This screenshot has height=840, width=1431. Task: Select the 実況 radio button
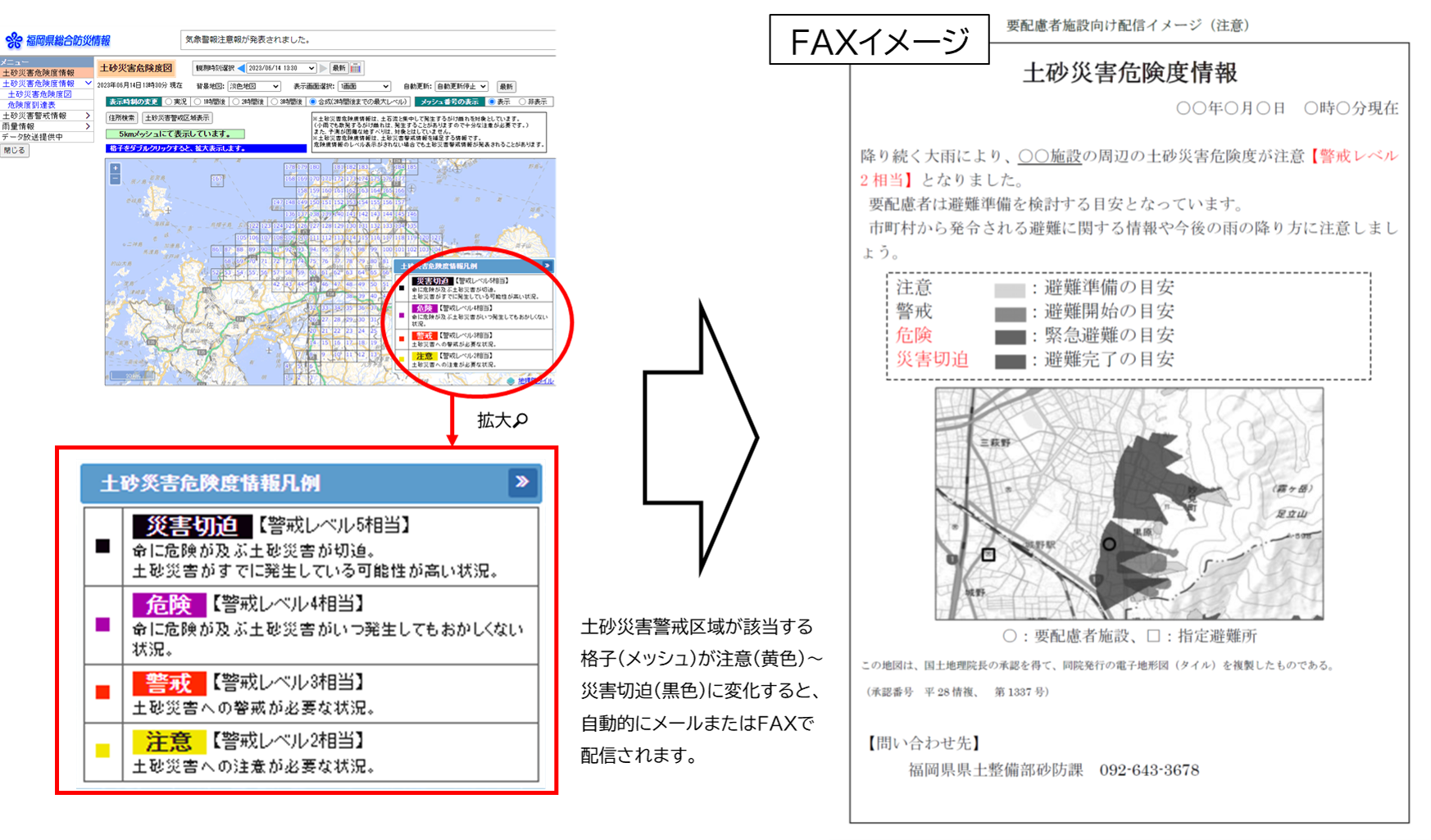(x=170, y=102)
